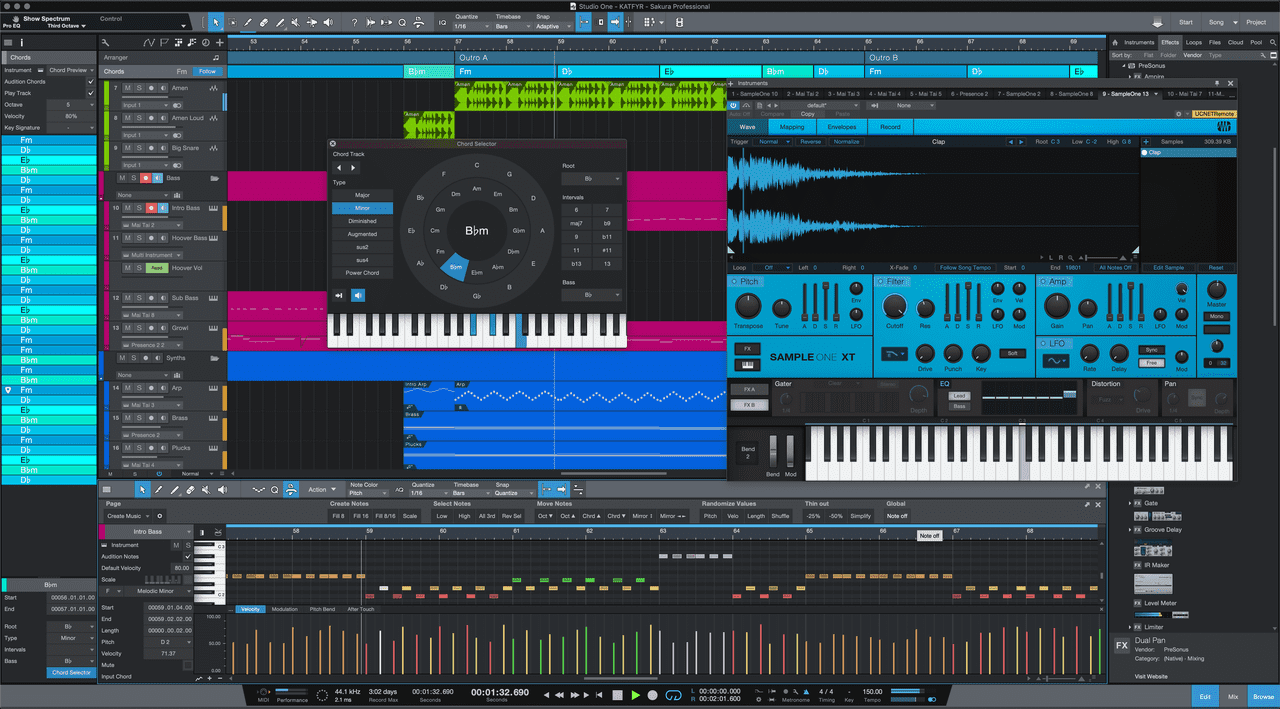This screenshot has height=709, width=1280.
Task: Click the FX button in SampleOne XT
Action: tap(747, 349)
